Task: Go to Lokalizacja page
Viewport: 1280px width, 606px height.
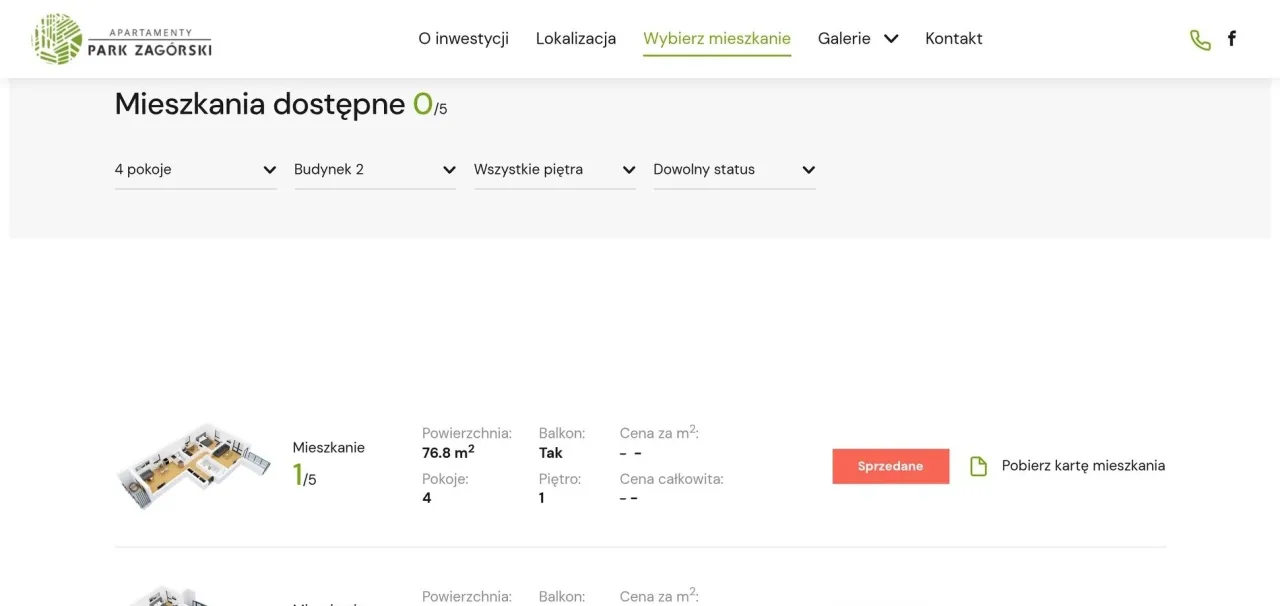Action: (576, 39)
